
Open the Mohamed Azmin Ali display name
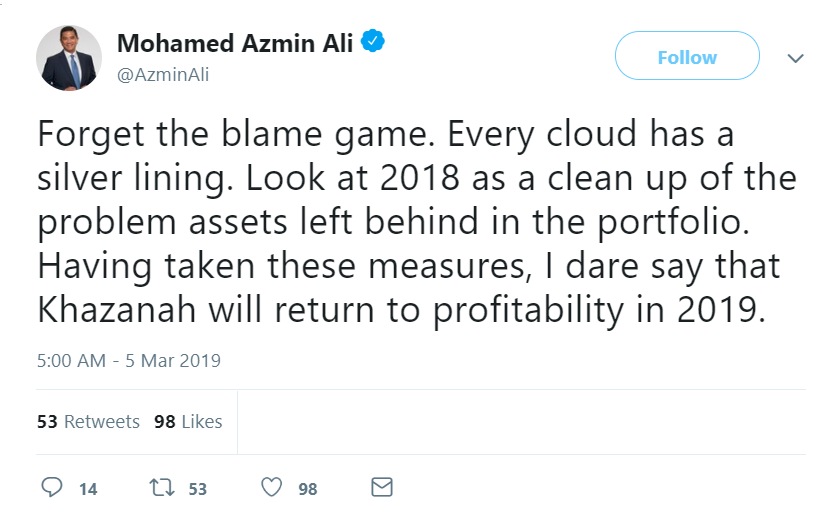[235, 44]
